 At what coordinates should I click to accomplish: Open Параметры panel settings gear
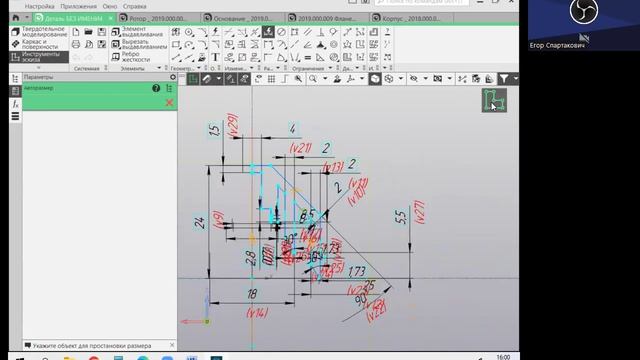point(173,77)
